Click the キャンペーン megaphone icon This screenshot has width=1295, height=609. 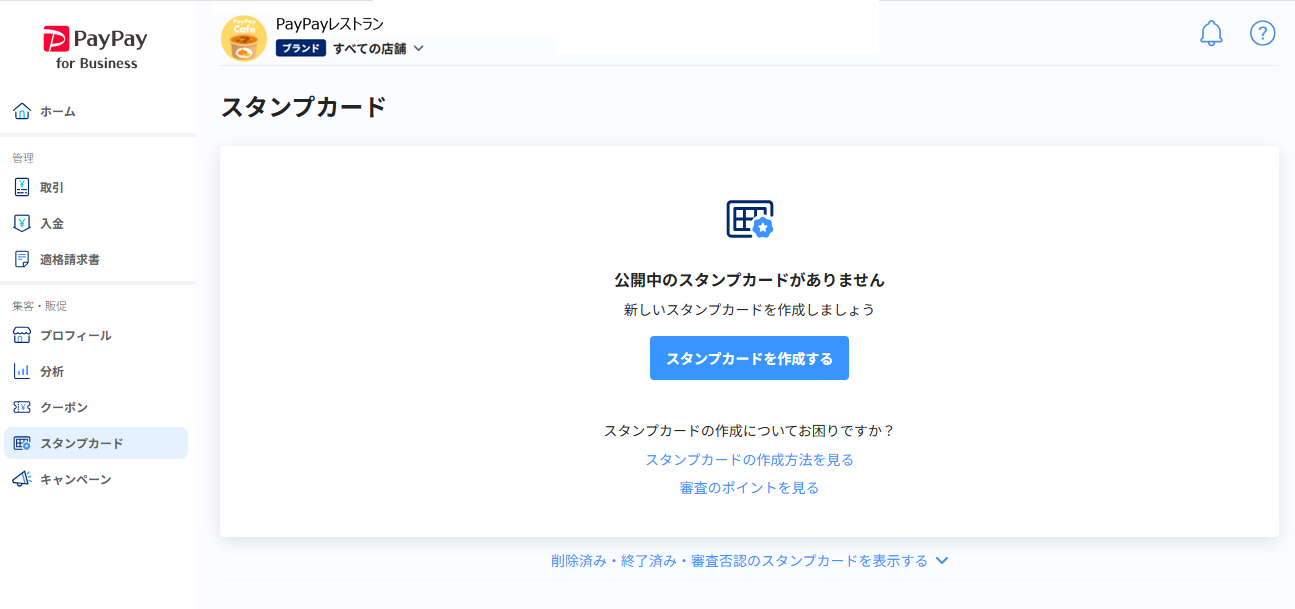[x=22, y=479]
